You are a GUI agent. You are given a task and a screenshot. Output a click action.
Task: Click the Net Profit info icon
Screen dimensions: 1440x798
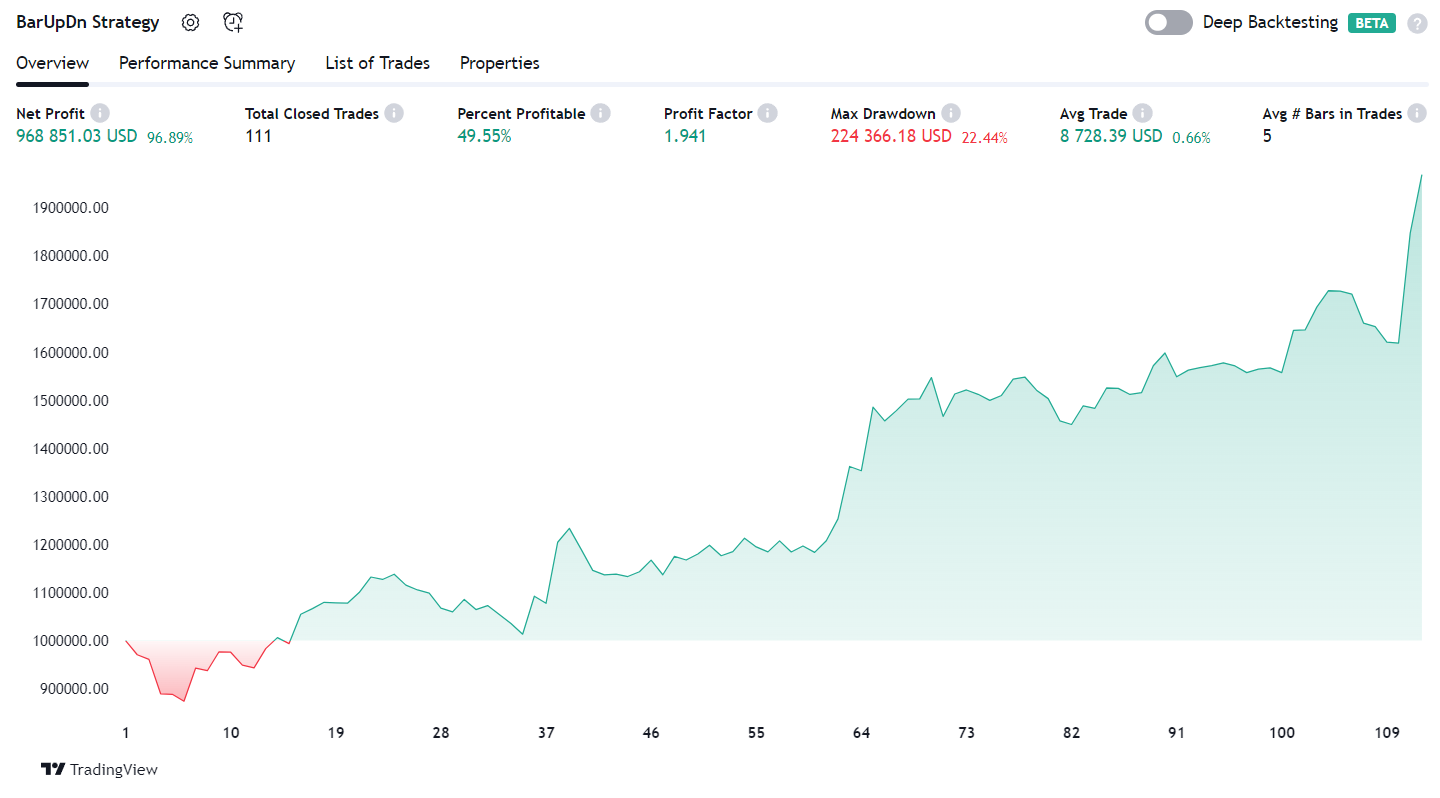(x=100, y=114)
